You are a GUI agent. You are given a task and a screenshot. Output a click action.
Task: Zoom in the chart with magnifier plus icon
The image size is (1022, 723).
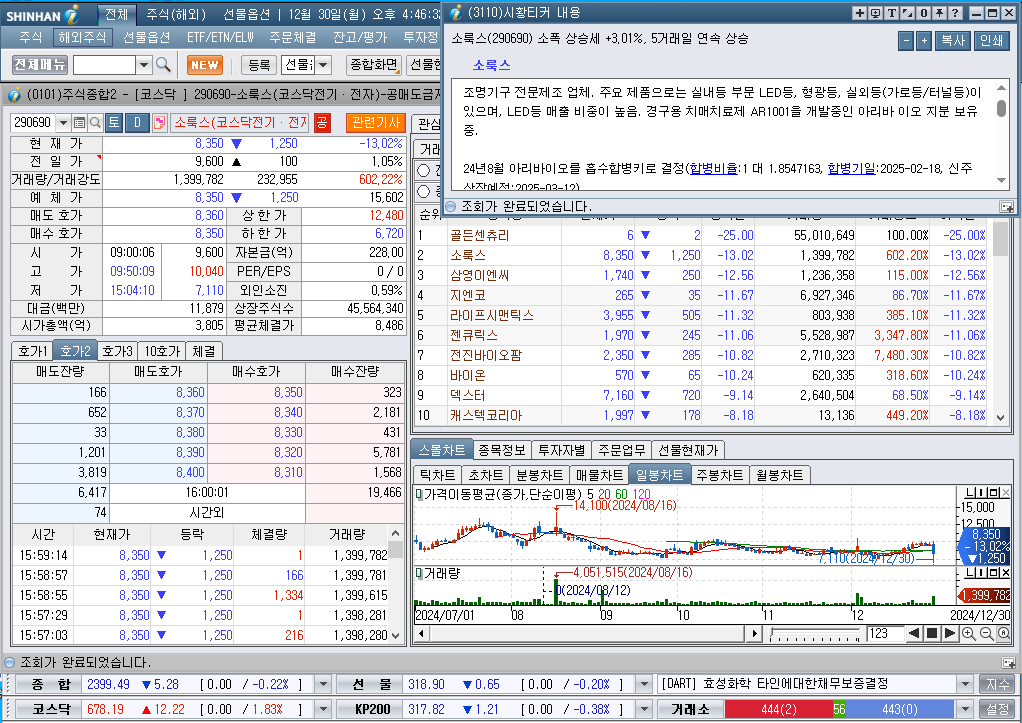tap(969, 633)
